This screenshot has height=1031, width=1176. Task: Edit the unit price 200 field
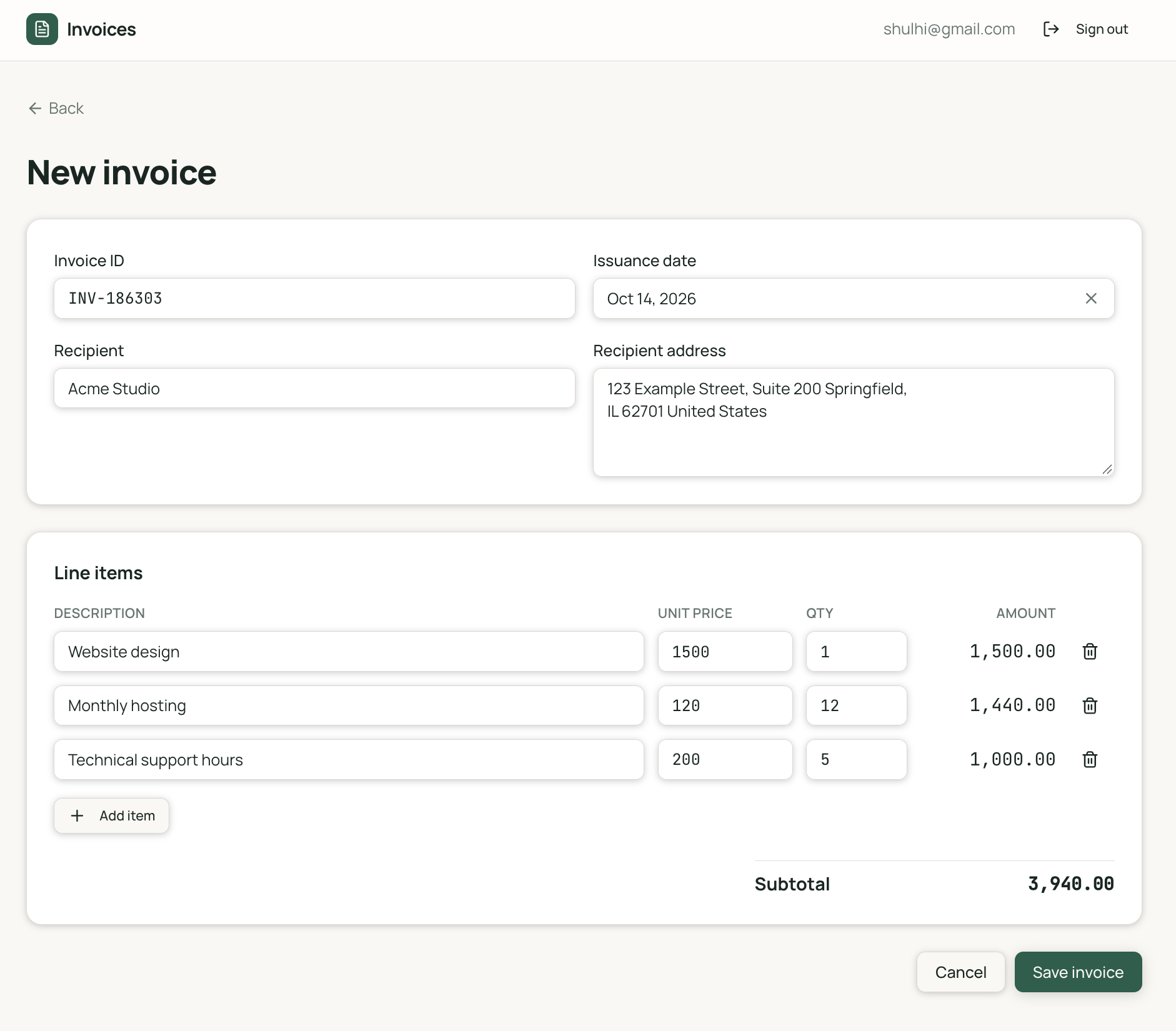(725, 759)
